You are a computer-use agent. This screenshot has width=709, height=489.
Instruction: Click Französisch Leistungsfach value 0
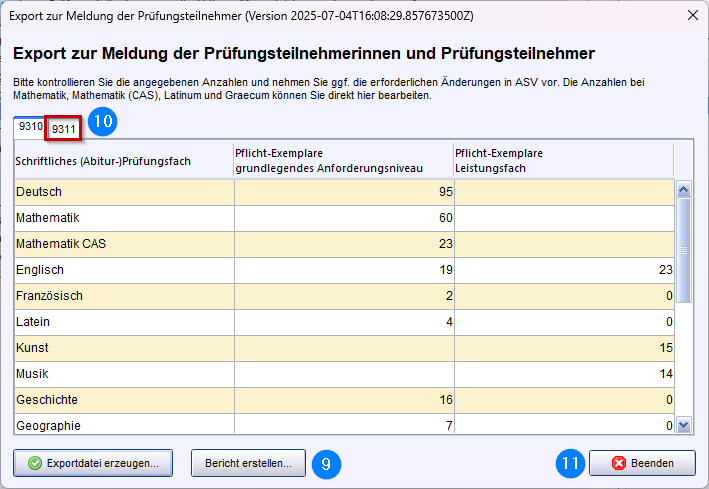[x=565, y=296]
